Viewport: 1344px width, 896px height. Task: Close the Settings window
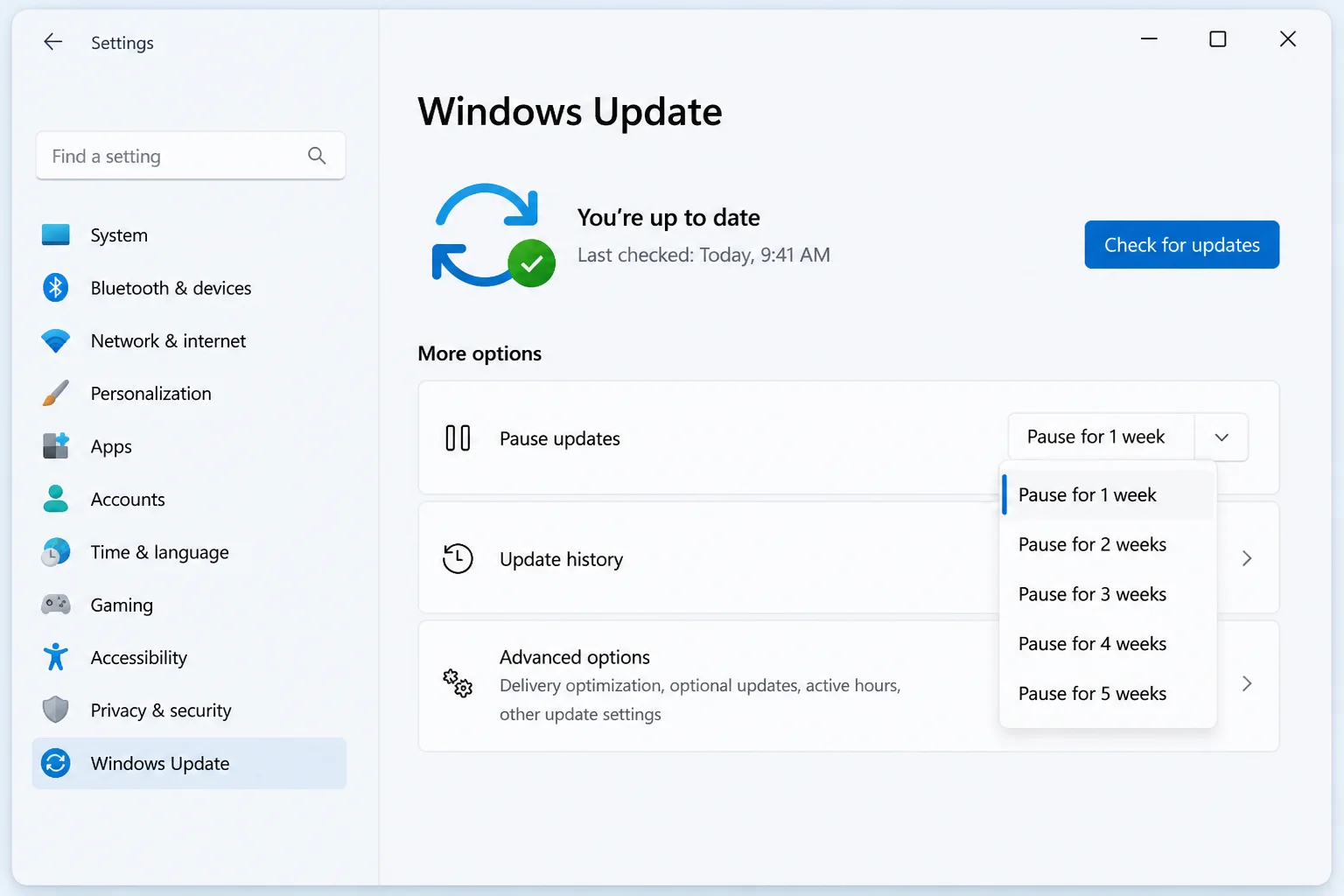pos(1287,38)
